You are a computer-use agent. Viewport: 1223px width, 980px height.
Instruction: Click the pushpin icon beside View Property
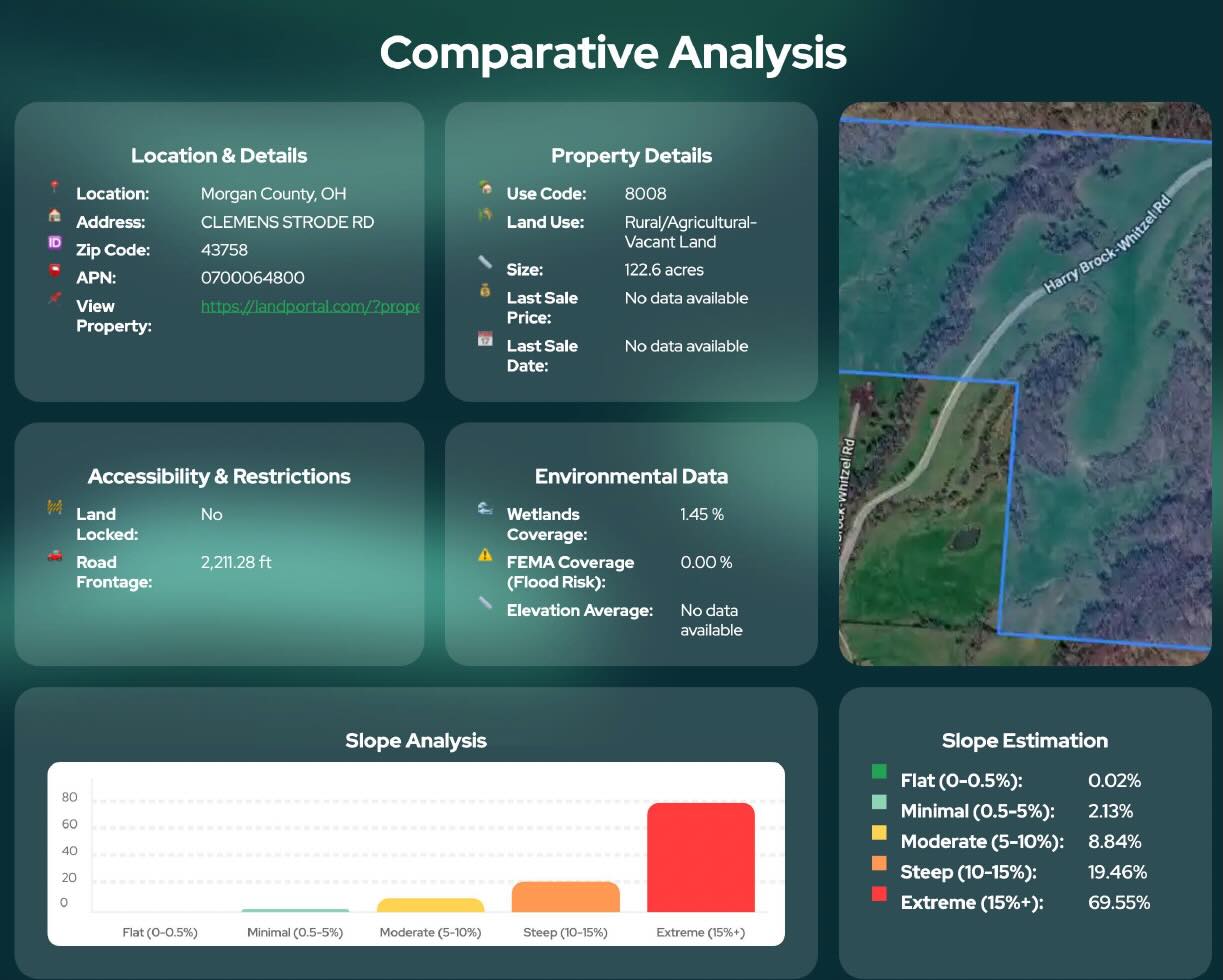point(54,299)
